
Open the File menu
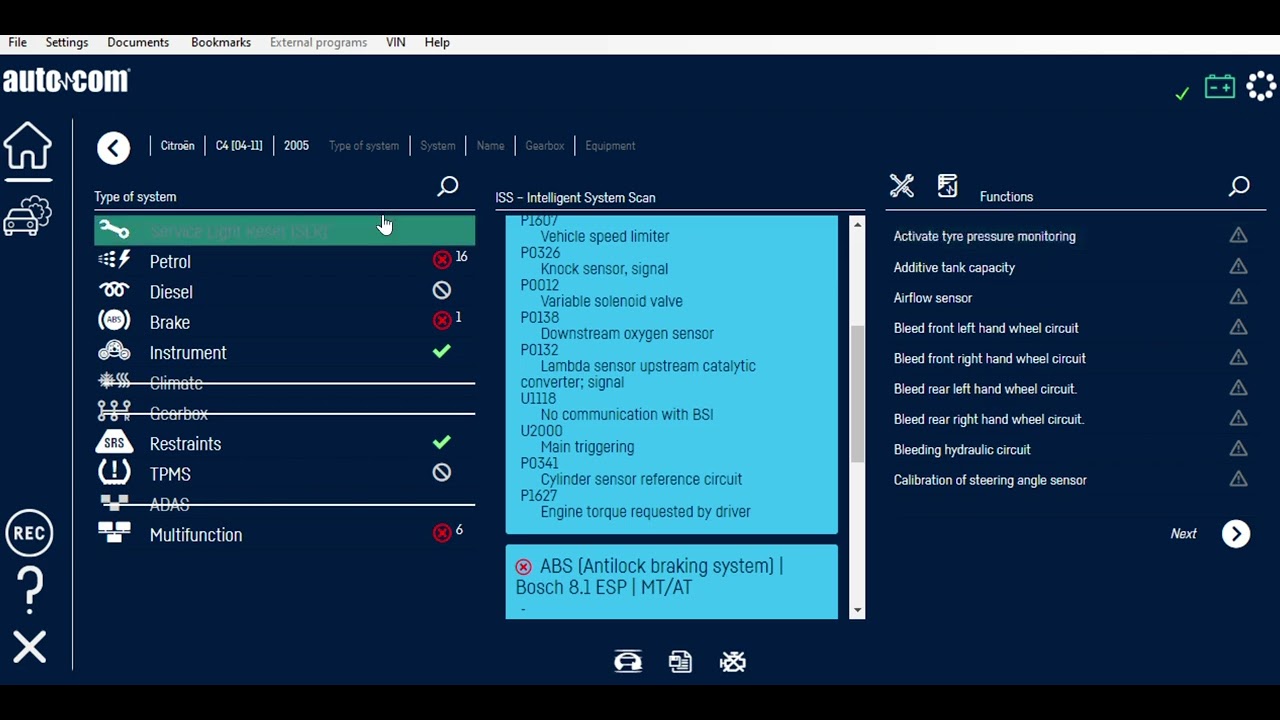(18, 43)
